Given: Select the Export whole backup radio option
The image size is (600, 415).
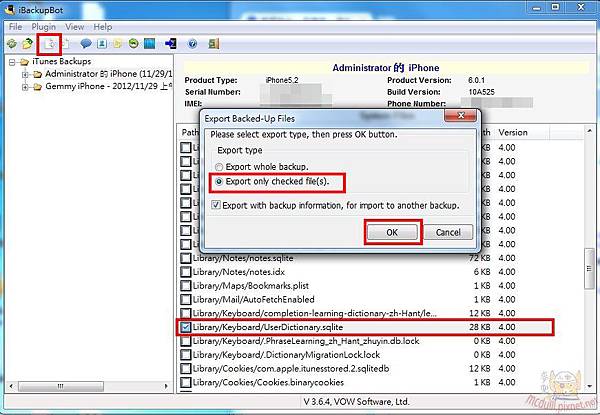Looking at the screenshot, I should [219, 167].
